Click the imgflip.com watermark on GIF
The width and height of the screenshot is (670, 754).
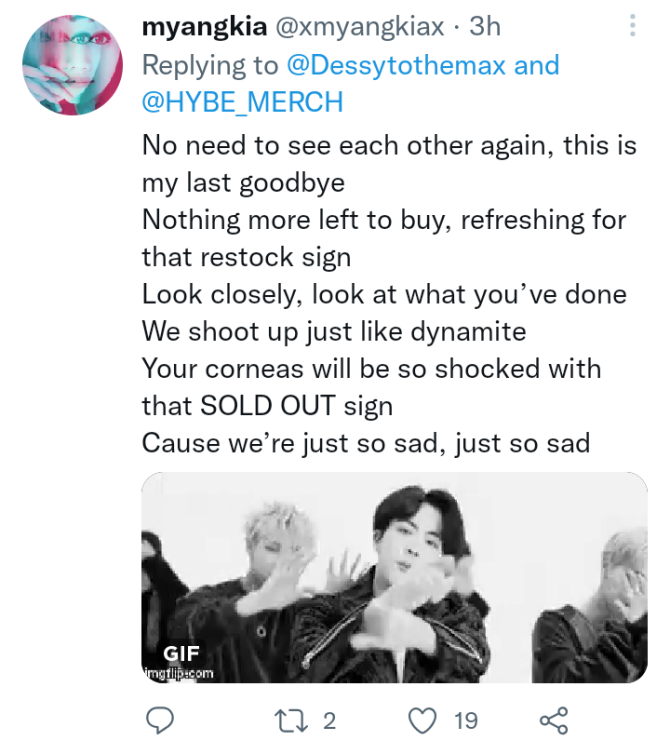(x=179, y=674)
